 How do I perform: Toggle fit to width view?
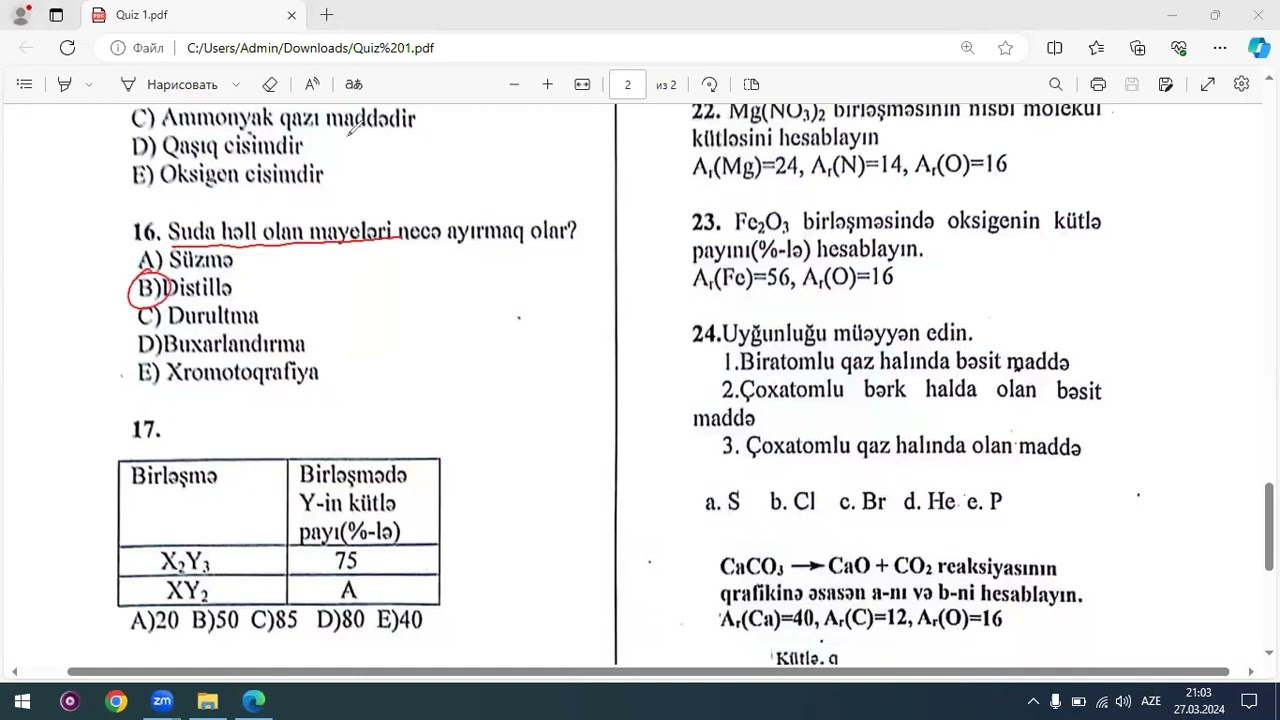pyautogui.click(x=582, y=85)
